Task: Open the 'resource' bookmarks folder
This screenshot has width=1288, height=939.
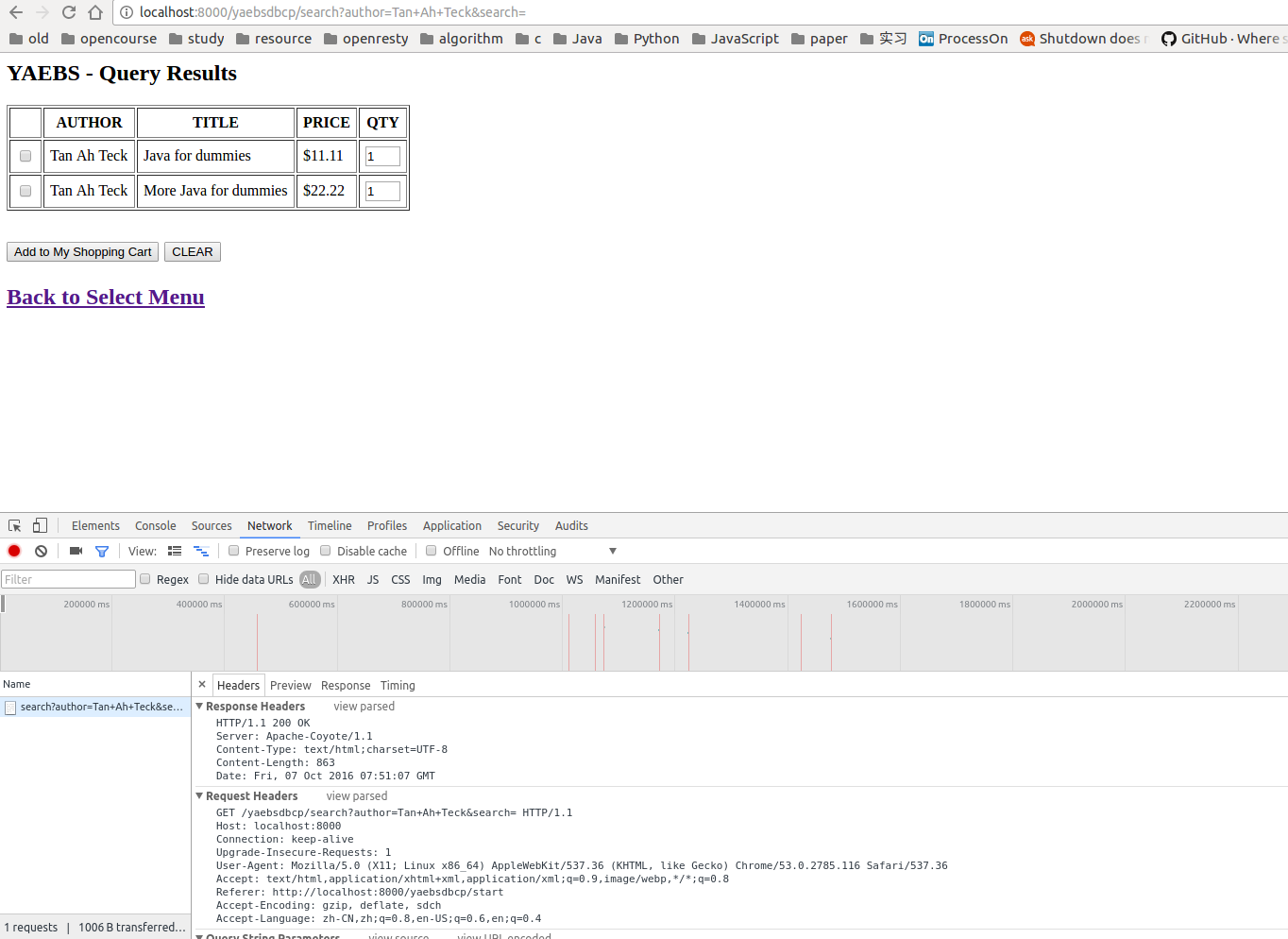Action: tap(273, 39)
